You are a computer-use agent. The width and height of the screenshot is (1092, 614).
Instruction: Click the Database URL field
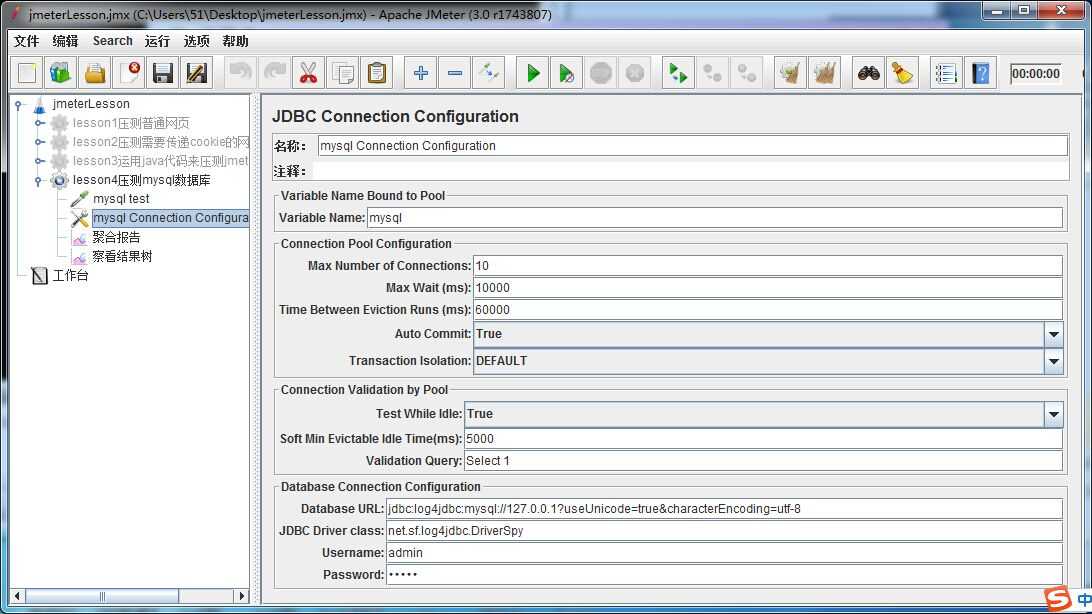[x=724, y=509]
